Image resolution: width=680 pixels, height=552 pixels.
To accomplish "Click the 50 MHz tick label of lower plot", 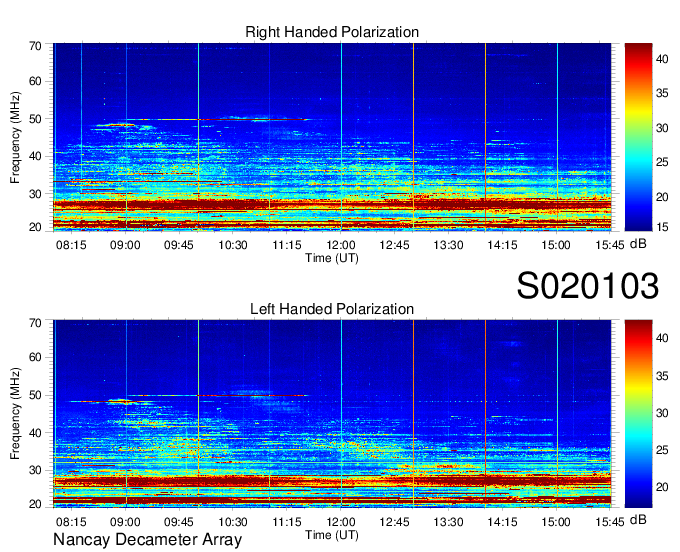I will point(35,395).
